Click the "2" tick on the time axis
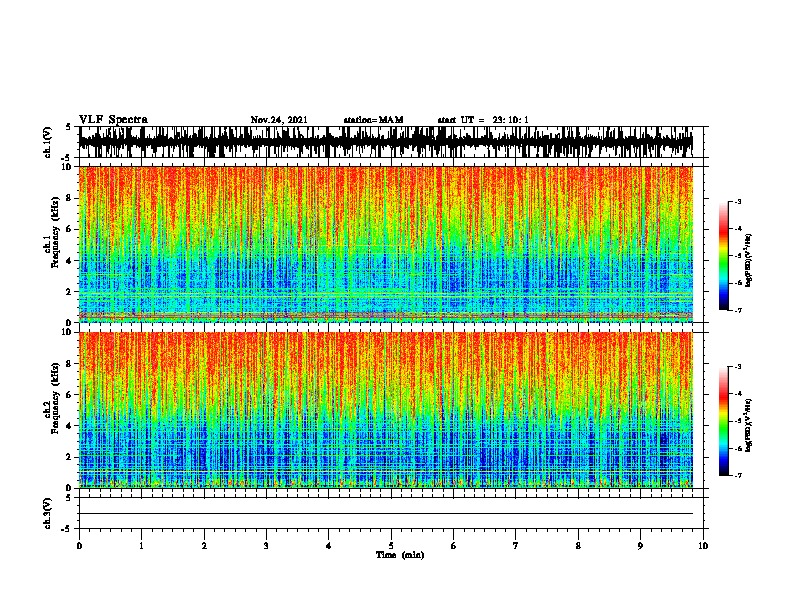 tap(204, 546)
